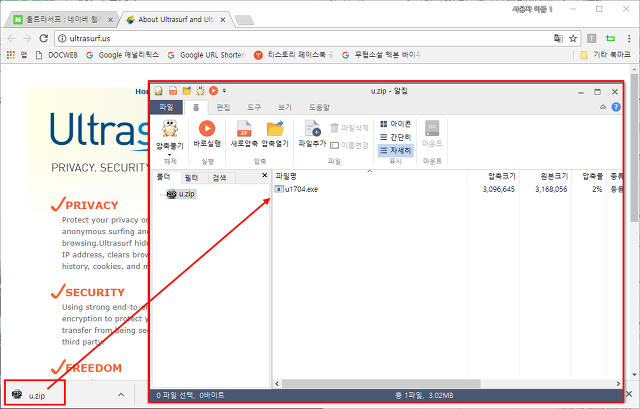This screenshot has height=409, width=640.
Task: Open the 기타 북마크 folder
Action: [605, 55]
